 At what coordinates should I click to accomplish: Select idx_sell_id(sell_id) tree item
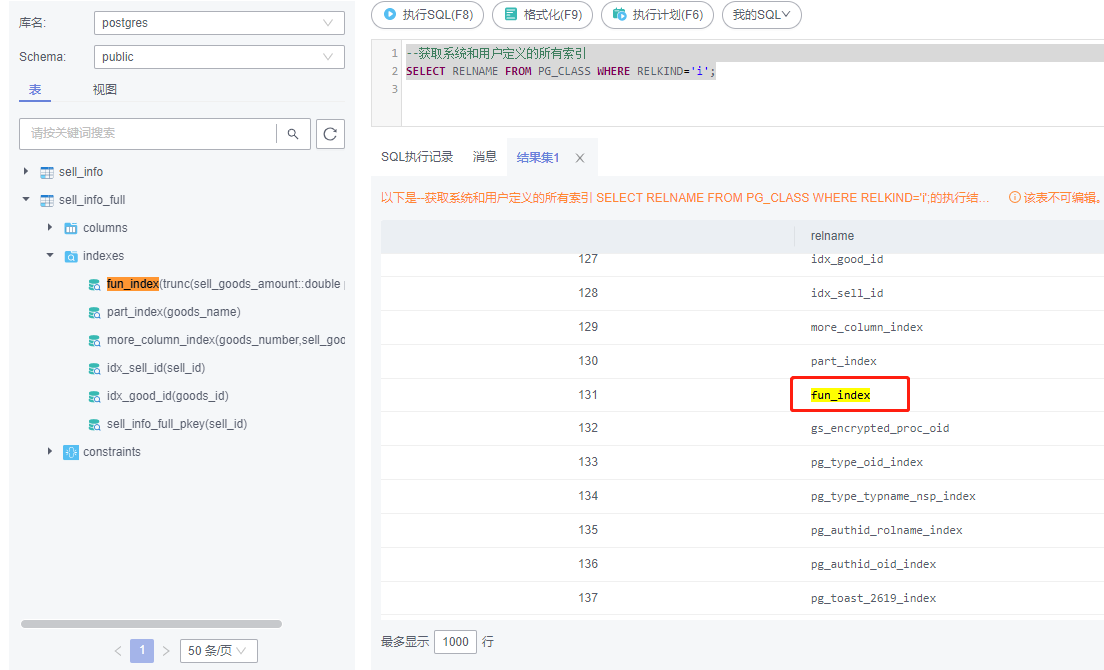156,367
